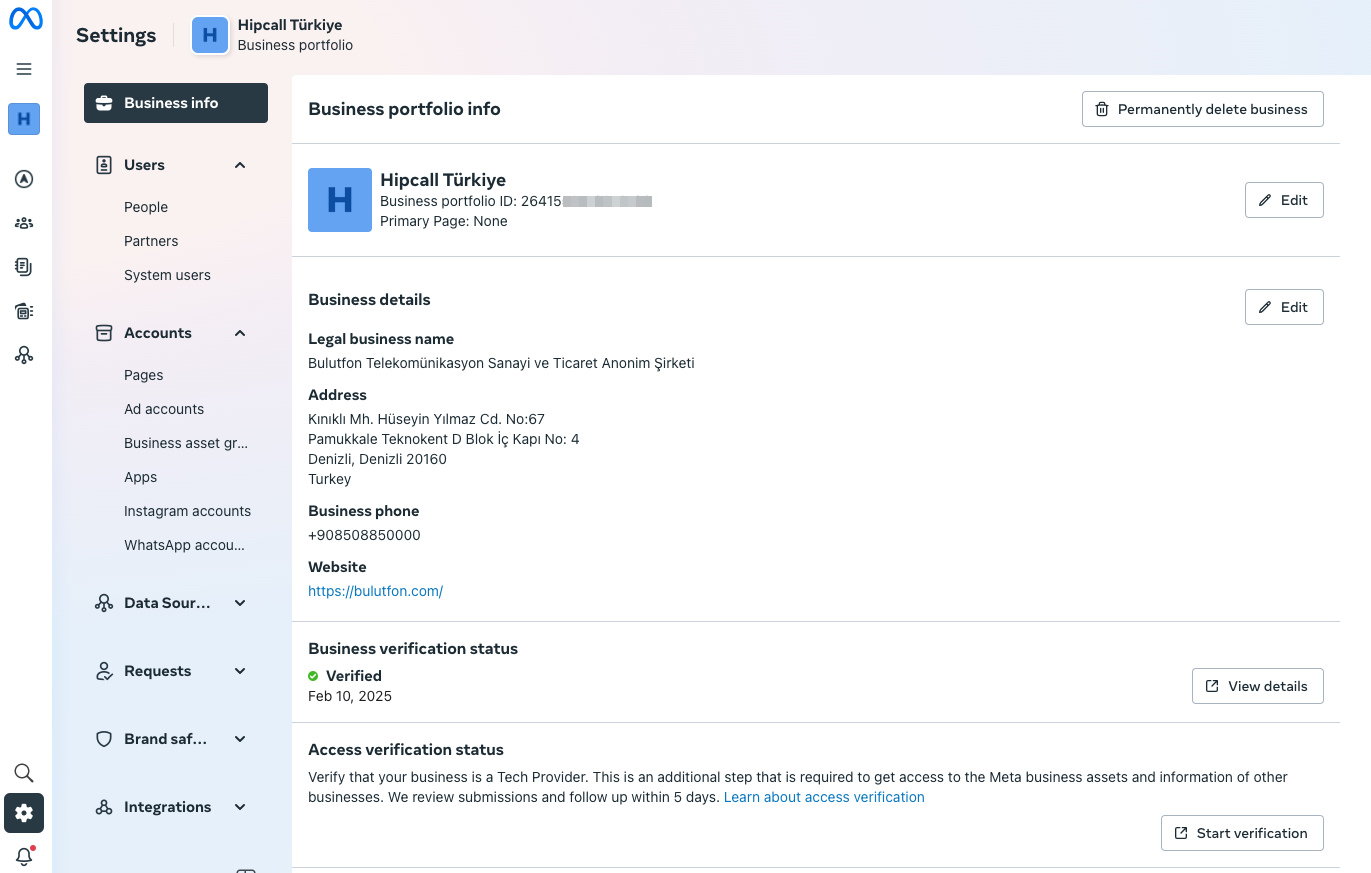The height and width of the screenshot is (873, 1371).
Task: Expand the Data Sources section chevron
Action: pos(240,603)
